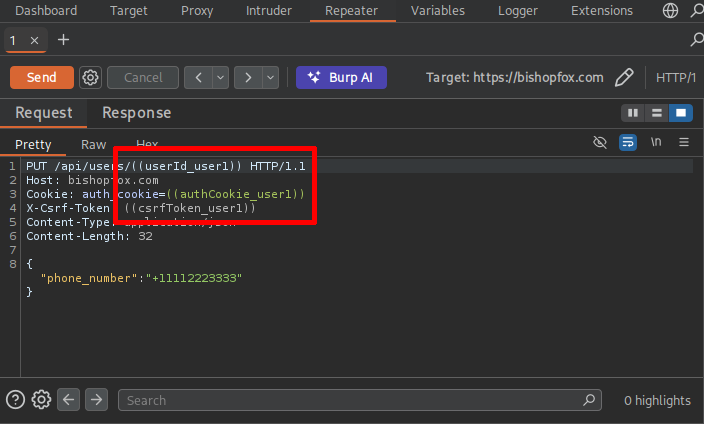Click the globe icon in top bar
The height and width of the screenshot is (424, 704).
point(670,11)
